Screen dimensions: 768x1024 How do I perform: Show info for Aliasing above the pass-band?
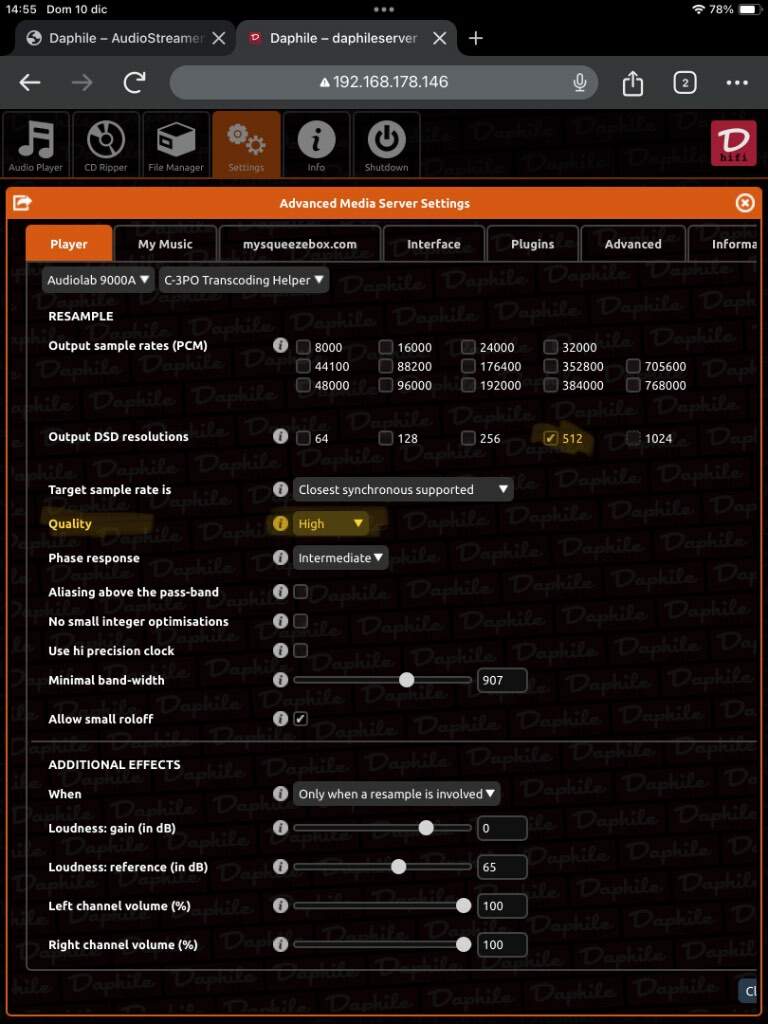pos(280,592)
